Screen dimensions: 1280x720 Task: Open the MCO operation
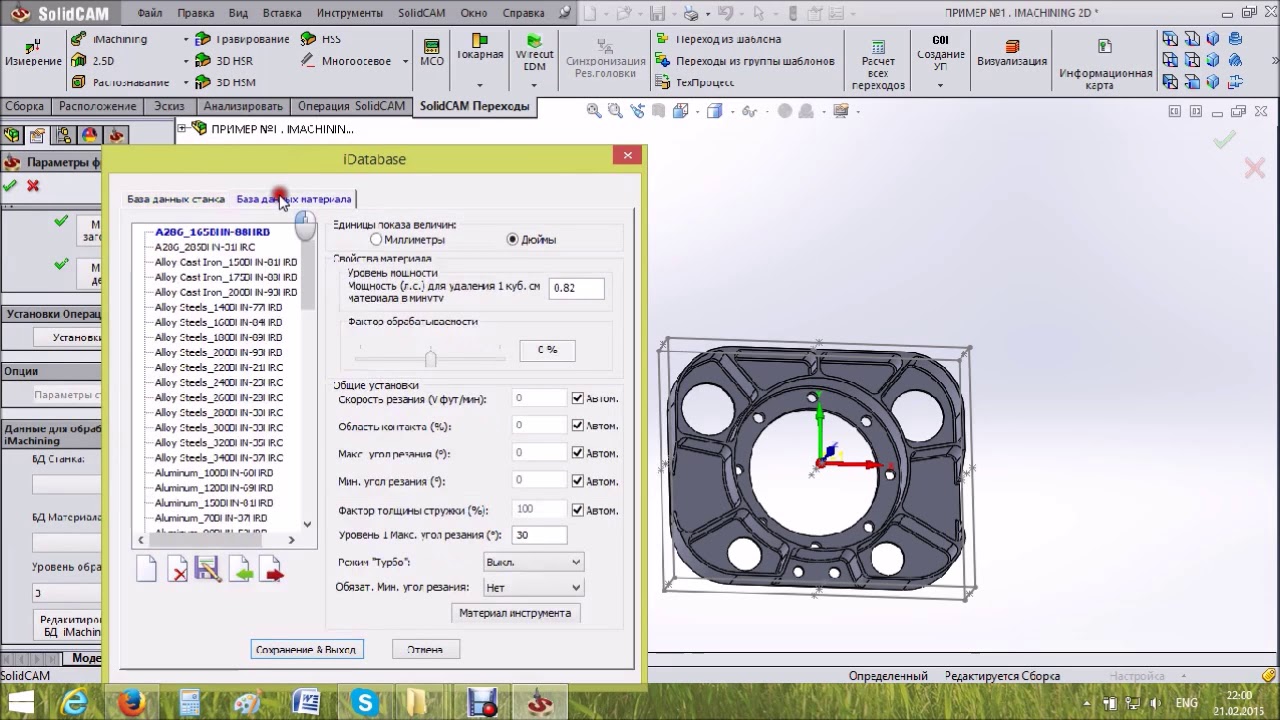point(432,53)
